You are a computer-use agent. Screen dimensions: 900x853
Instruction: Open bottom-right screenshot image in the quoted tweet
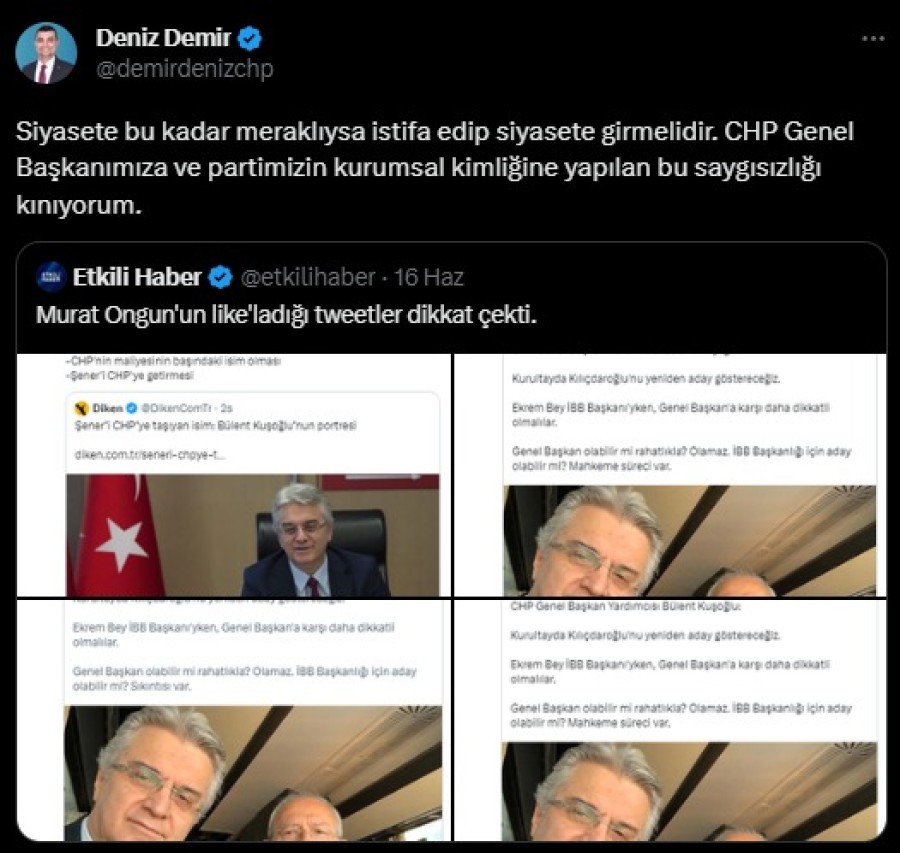point(670,720)
